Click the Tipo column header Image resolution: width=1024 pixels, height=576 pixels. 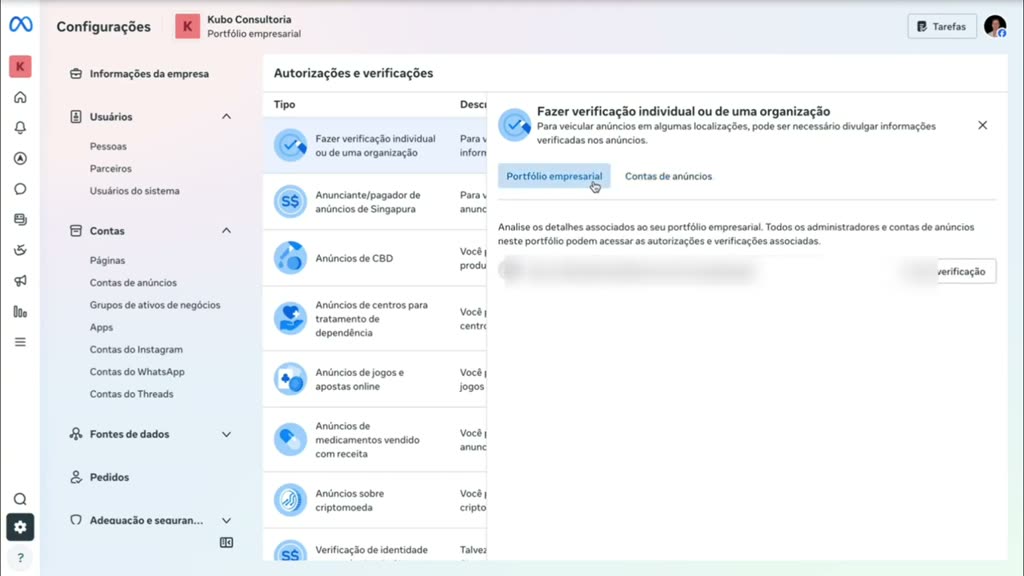pyautogui.click(x=285, y=104)
